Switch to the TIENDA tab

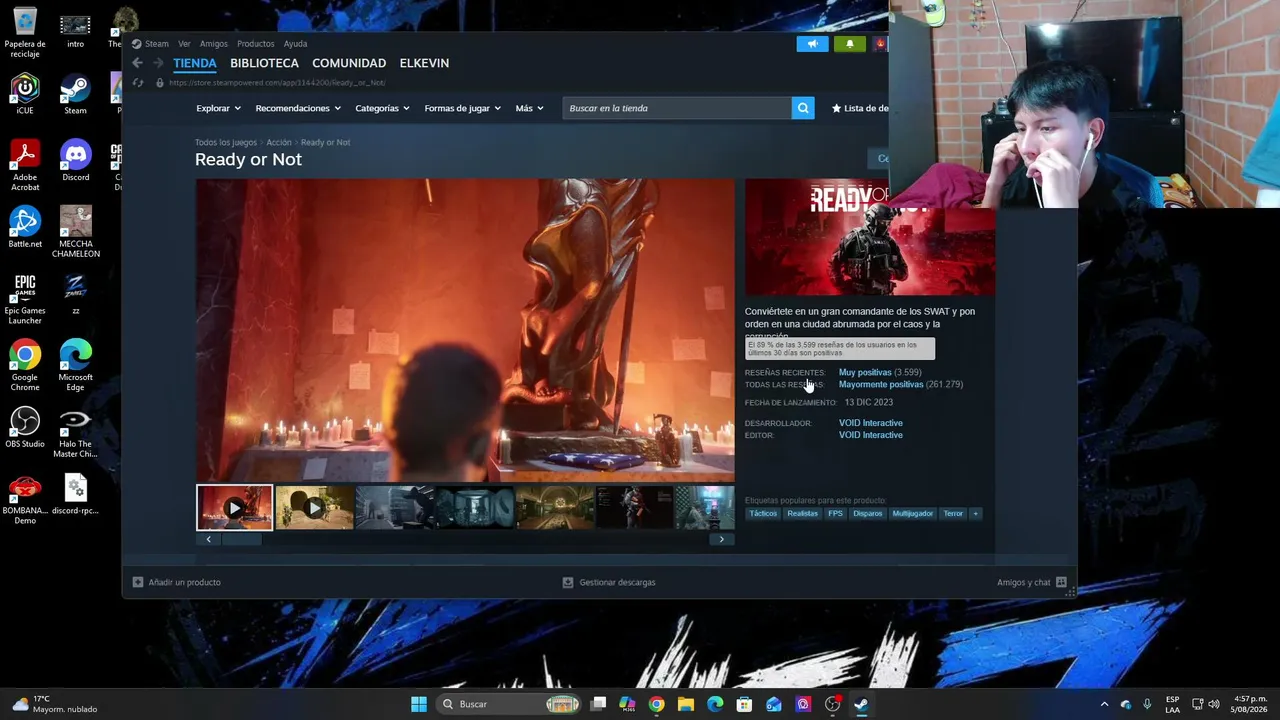195,63
